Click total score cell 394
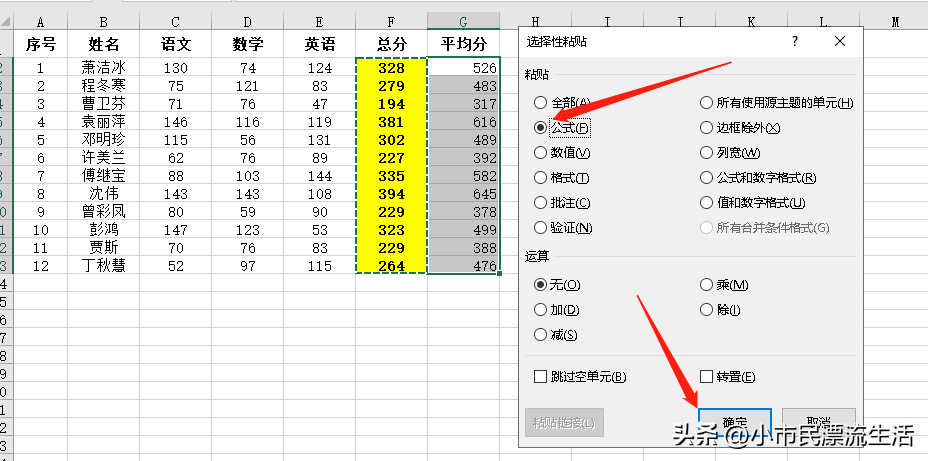 click(391, 194)
